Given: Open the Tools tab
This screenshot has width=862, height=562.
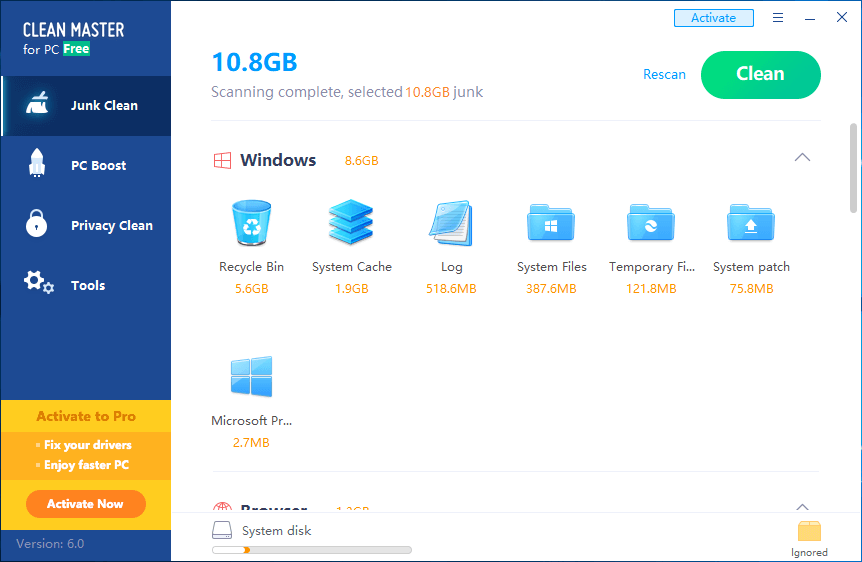Looking at the screenshot, I should (x=86, y=285).
